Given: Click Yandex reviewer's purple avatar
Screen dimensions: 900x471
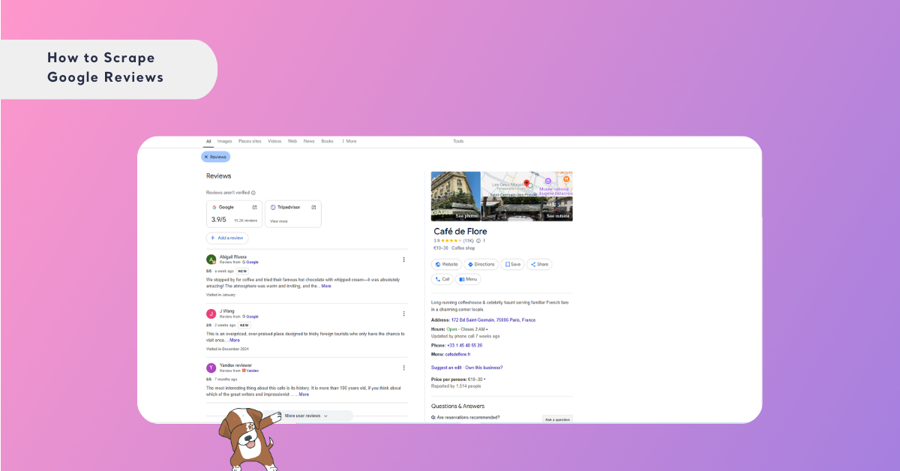Looking at the screenshot, I should (x=211, y=368).
